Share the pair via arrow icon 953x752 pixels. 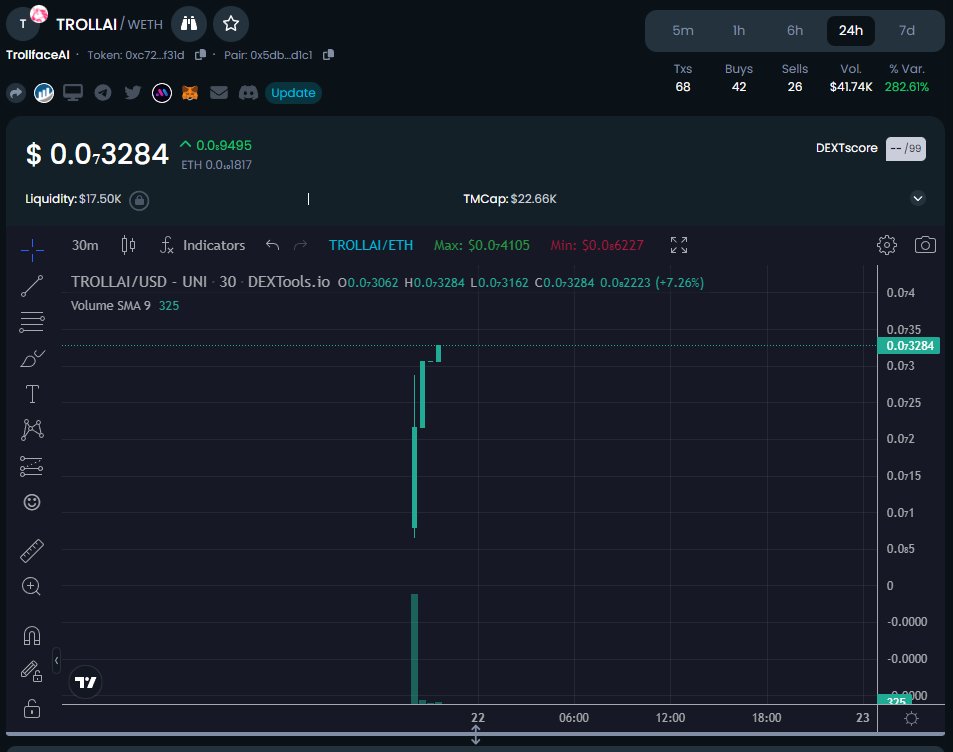(16, 93)
